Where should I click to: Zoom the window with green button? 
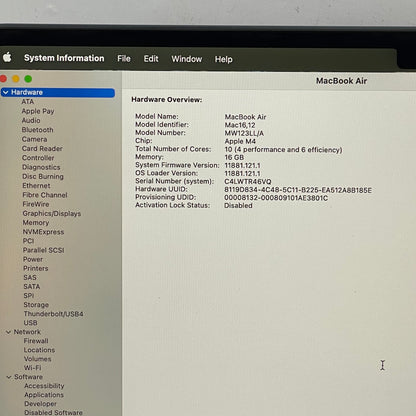click(28, 79)
